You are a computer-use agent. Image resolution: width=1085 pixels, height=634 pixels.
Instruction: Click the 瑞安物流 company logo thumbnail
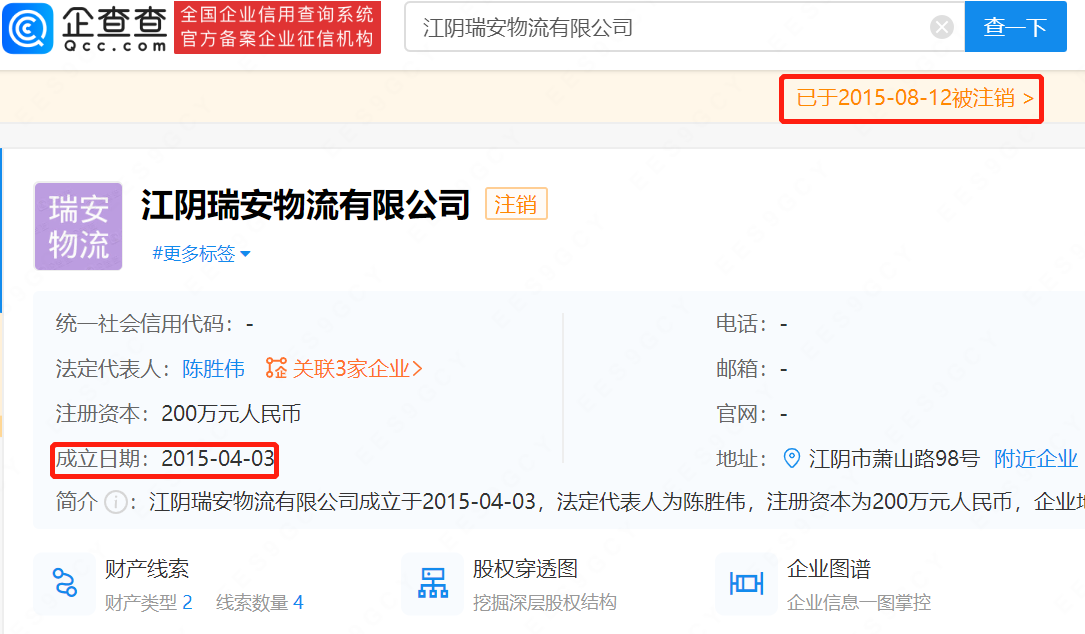78,226
